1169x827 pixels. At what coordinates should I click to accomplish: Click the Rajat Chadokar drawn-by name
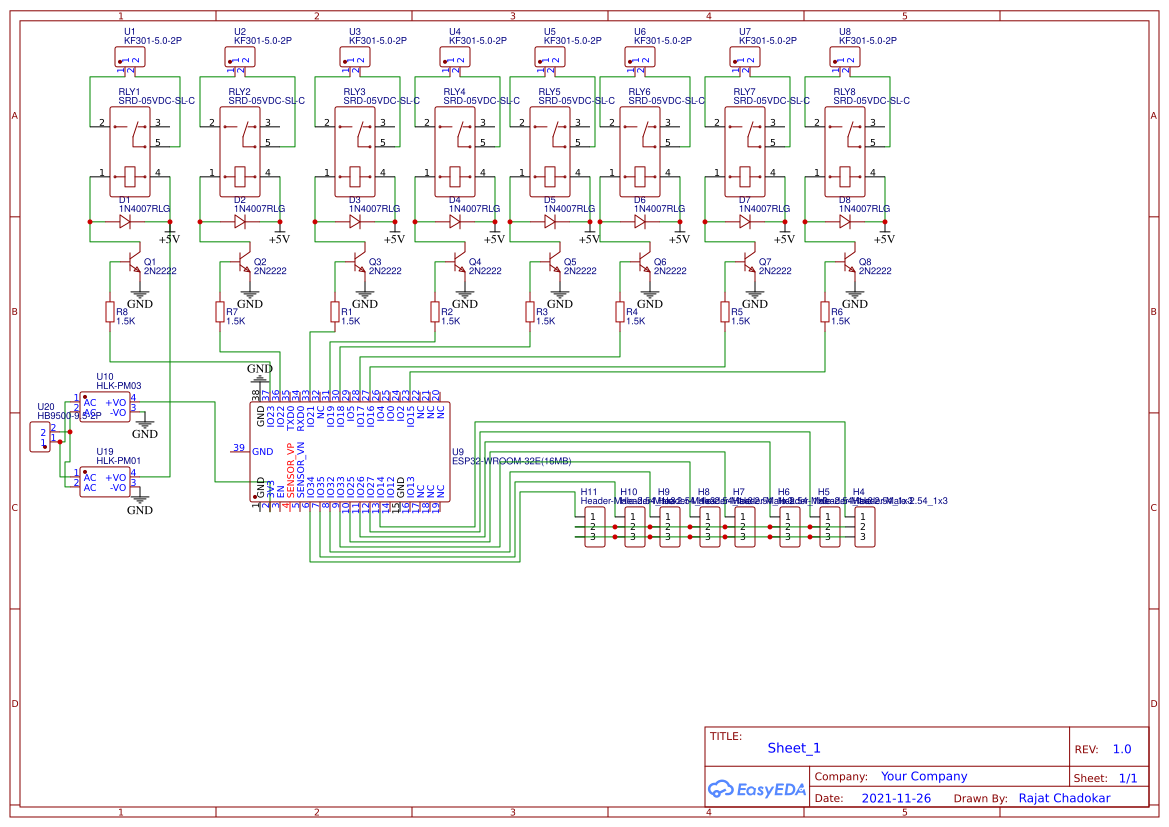pyautogui.click(x=1065, y=798)
